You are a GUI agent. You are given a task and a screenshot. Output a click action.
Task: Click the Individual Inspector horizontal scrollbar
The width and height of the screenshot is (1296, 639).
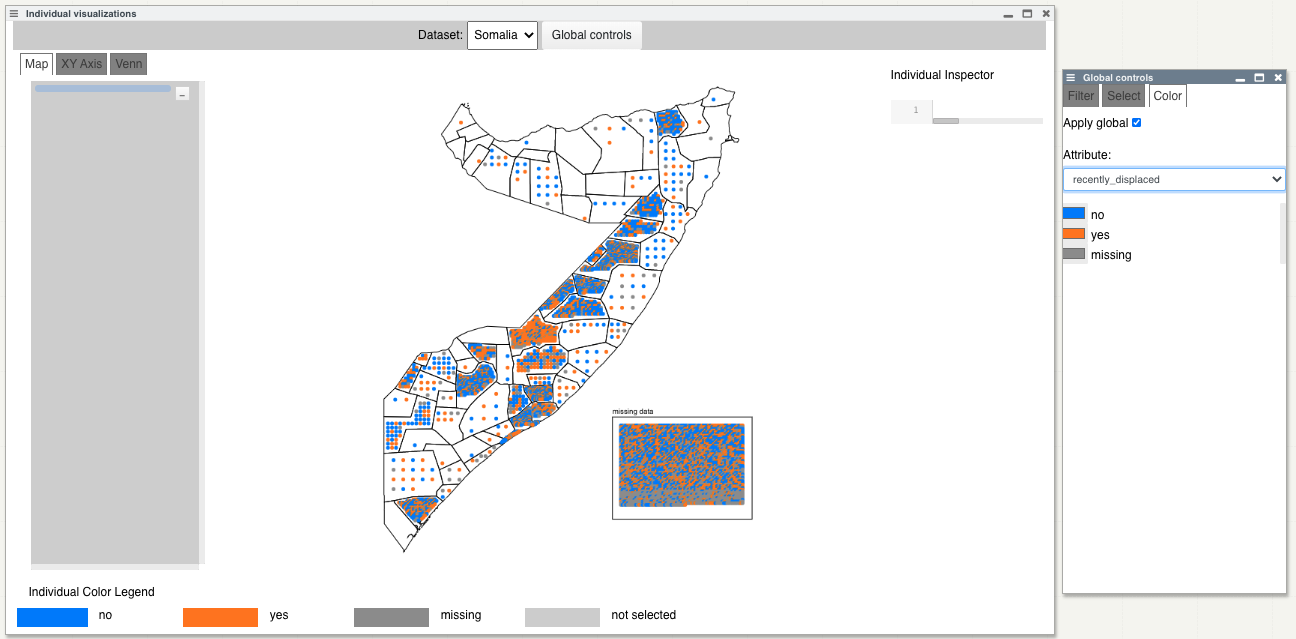pos(945,121)
